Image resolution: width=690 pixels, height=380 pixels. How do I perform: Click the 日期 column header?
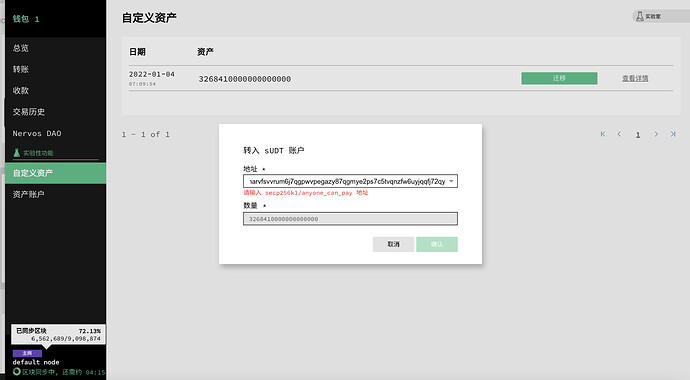(137, 52)
